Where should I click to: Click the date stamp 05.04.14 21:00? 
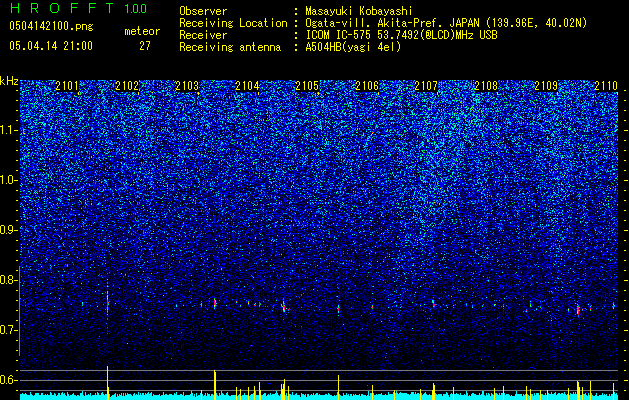(x=51, y=46)
